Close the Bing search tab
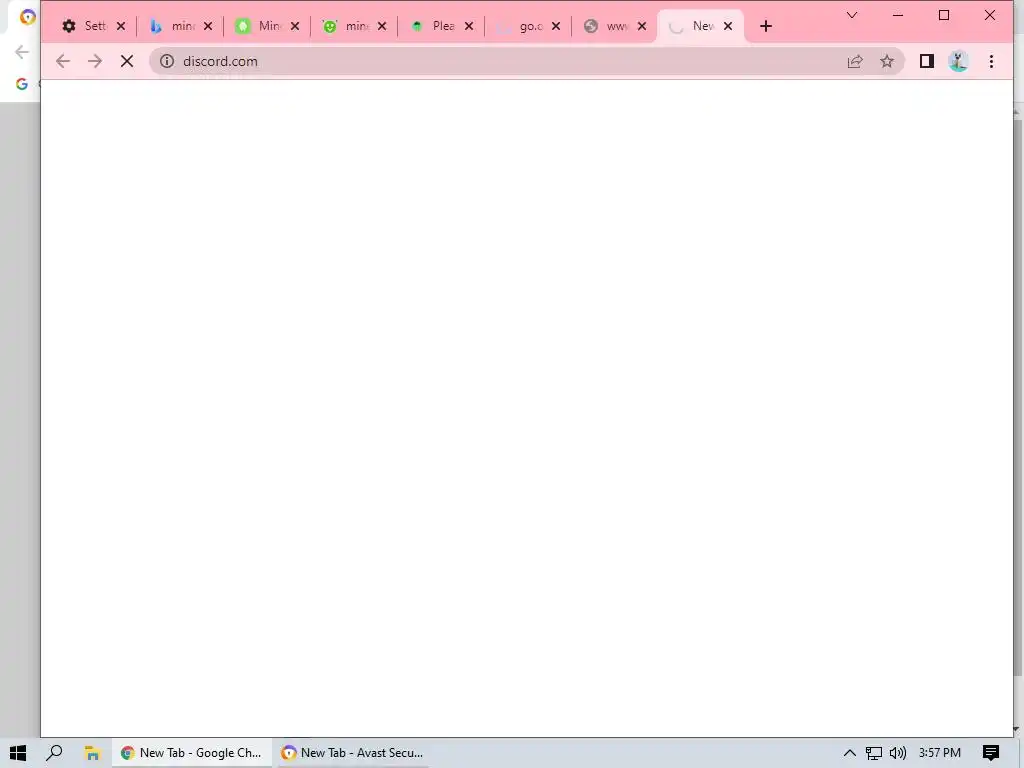This screenshot has height=768, width=1024. (x=208, y=26)
